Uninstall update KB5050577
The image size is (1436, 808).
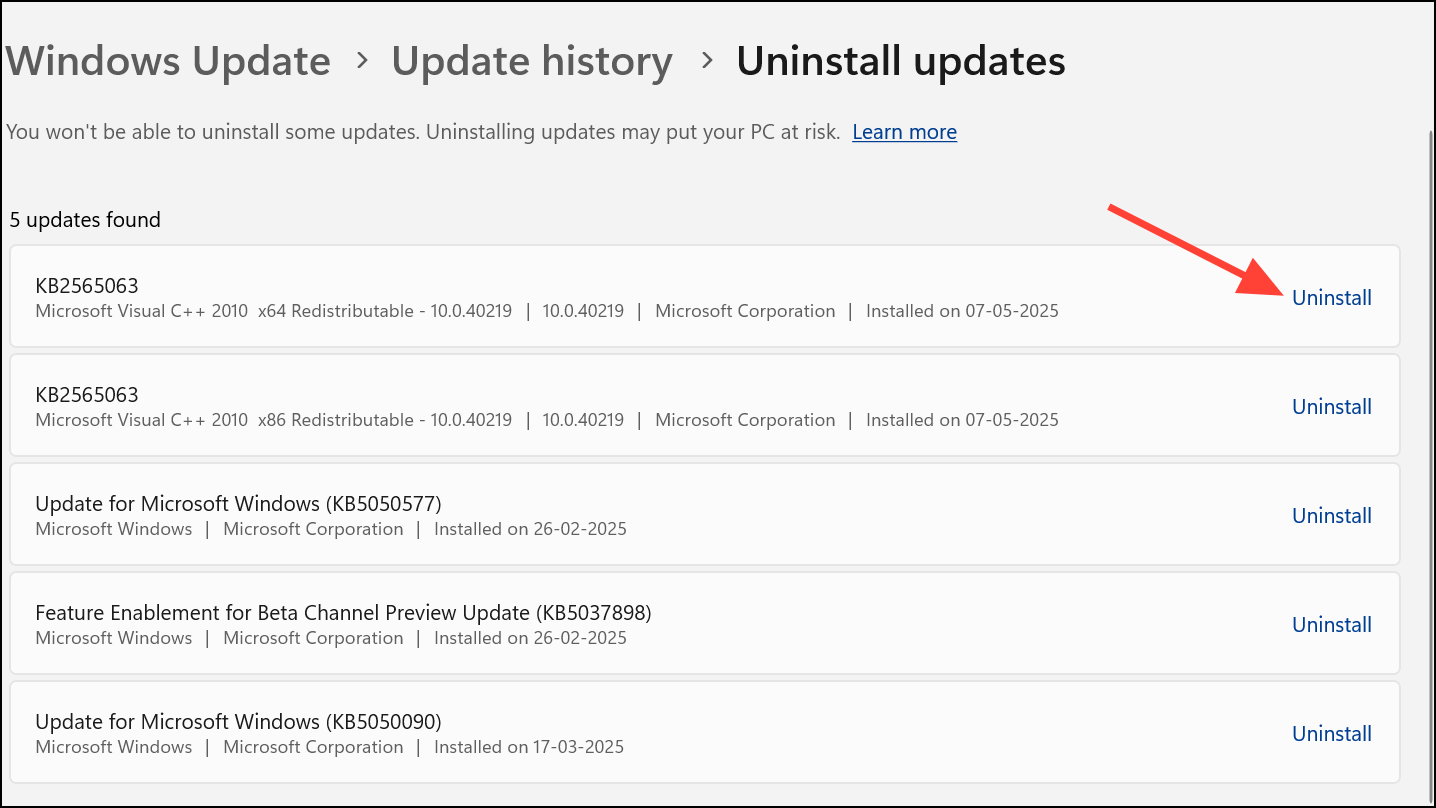coord(1331,515)
